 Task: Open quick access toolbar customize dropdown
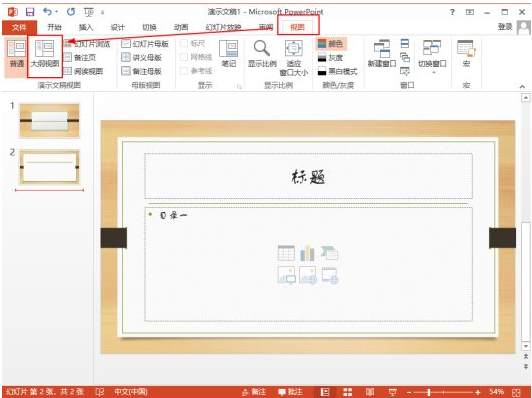102,13
